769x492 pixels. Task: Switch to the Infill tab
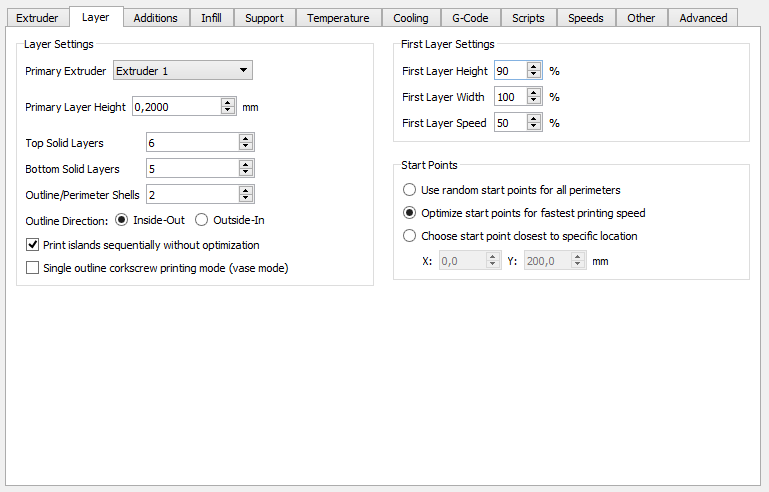point(211,18)
